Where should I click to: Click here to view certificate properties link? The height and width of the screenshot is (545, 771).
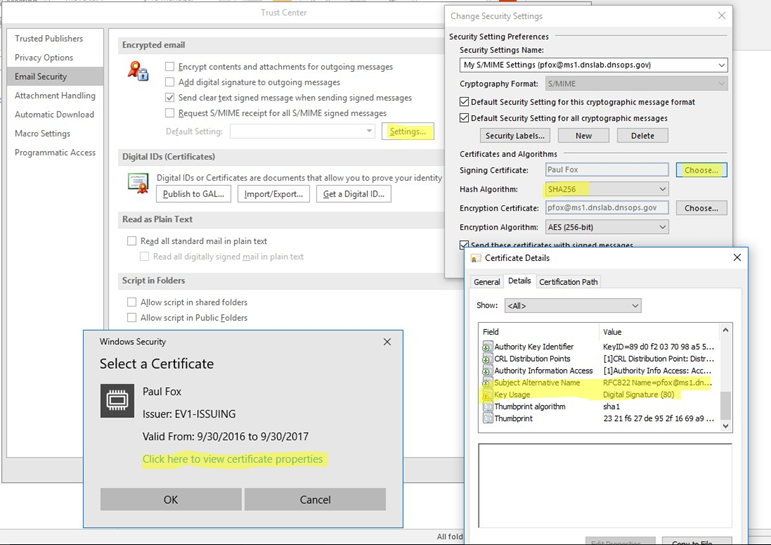(x=233, y=459)
